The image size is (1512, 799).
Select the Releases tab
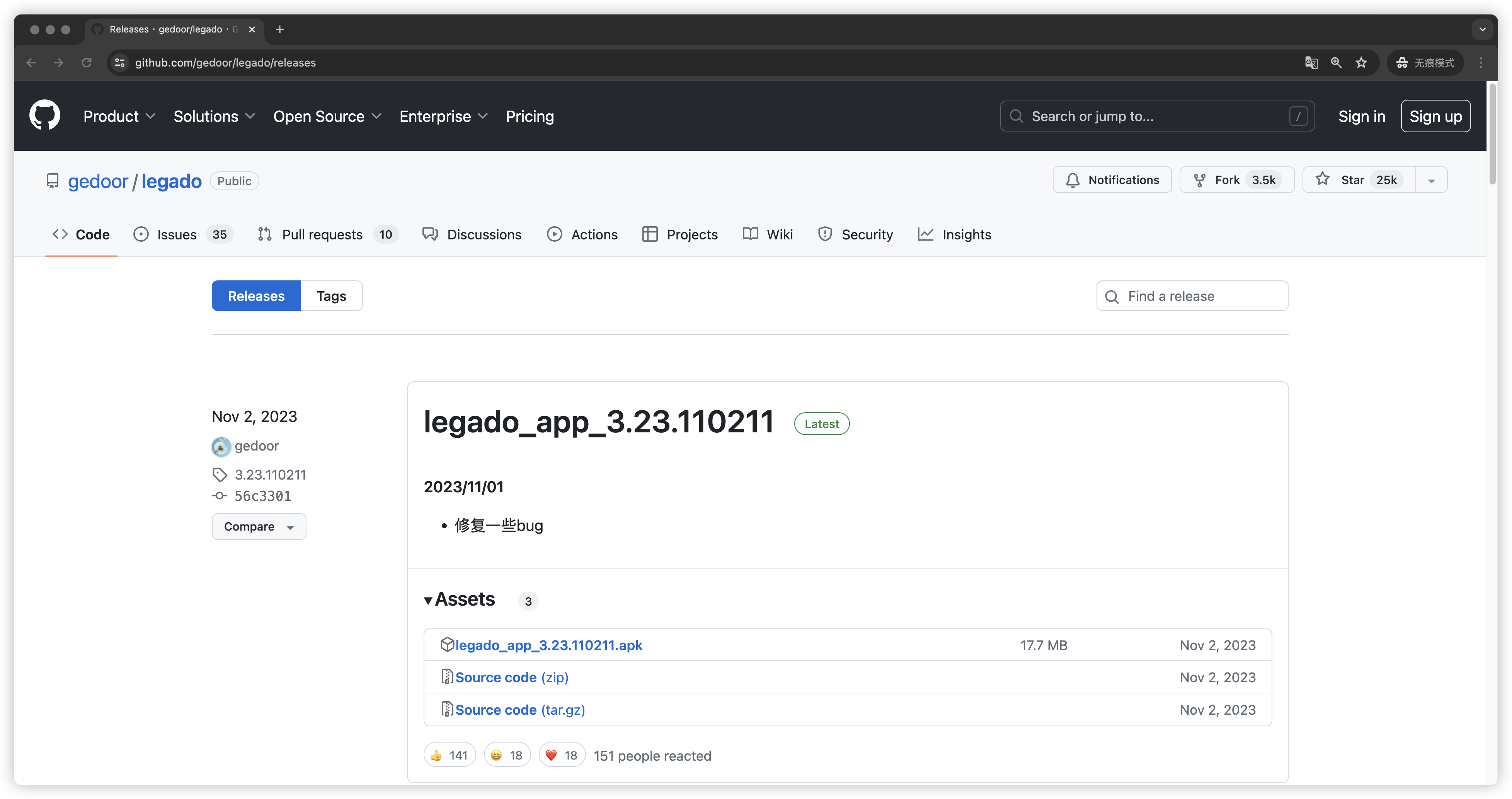[256, 296]
